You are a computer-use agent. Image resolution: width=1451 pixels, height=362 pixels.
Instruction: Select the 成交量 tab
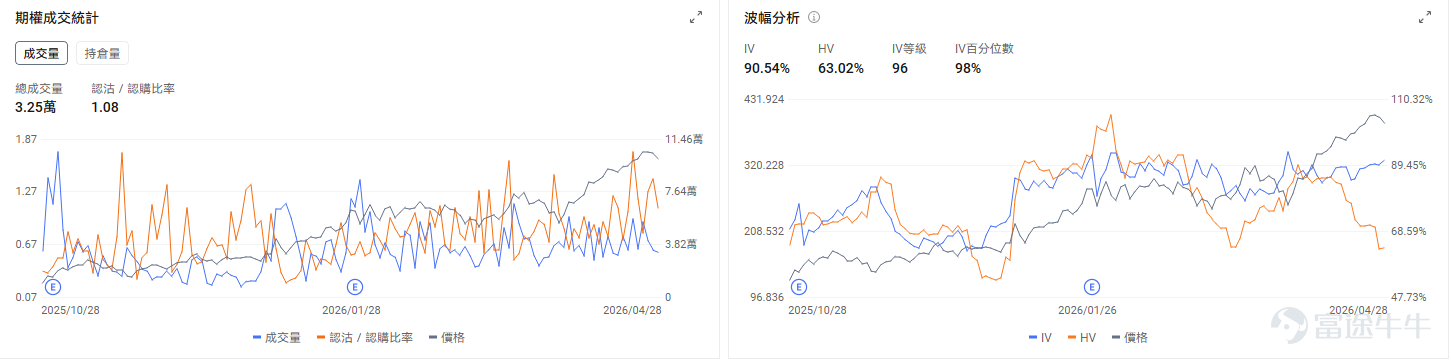42,54
